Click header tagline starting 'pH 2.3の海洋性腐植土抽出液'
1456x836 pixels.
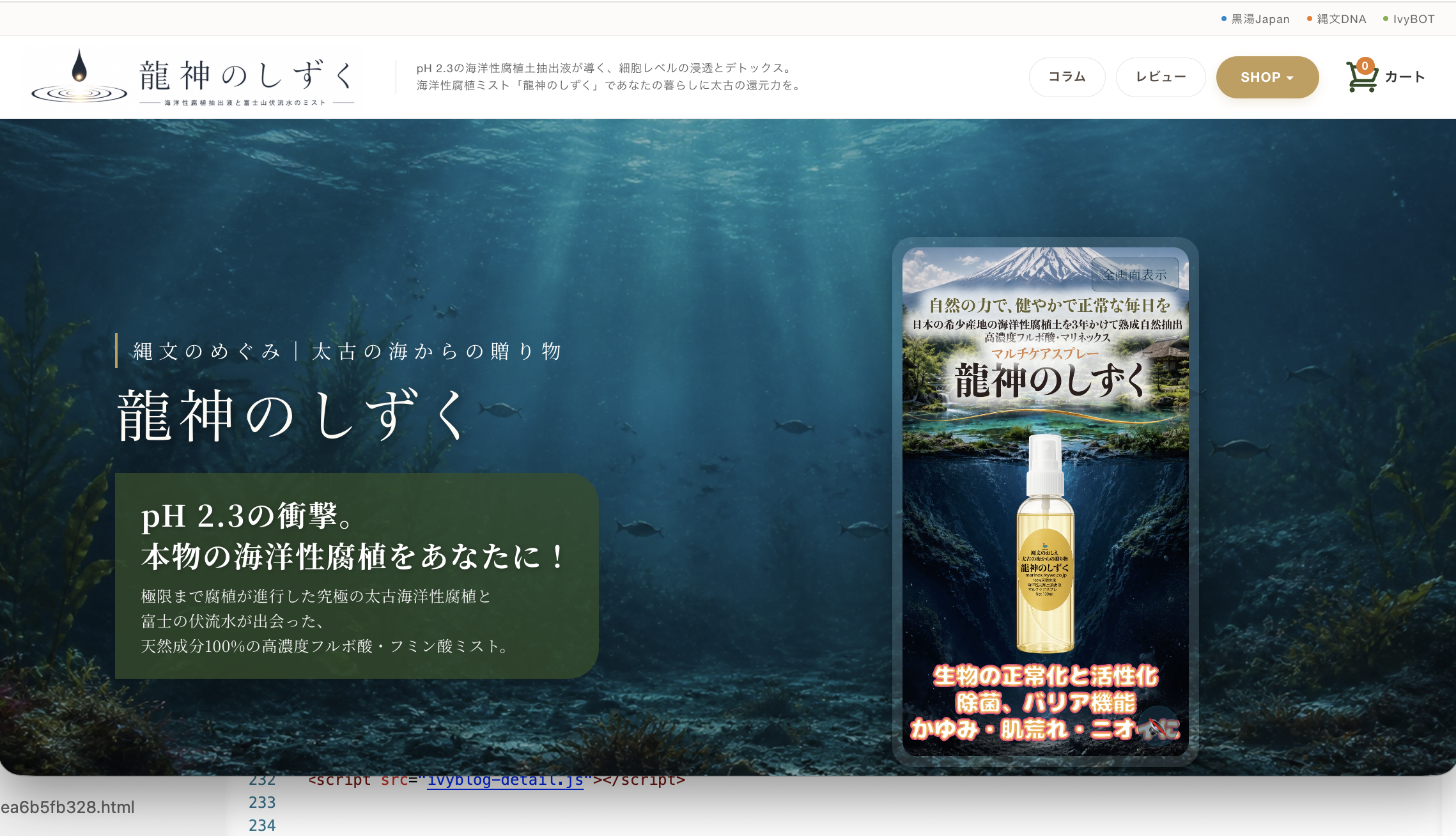[605, 68]
